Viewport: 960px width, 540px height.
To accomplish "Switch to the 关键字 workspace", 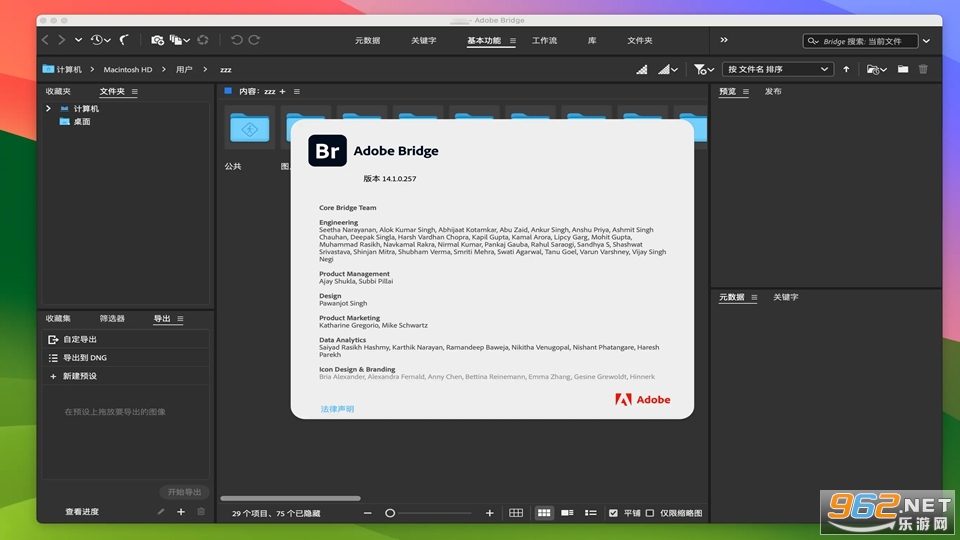I will [424, 40].
